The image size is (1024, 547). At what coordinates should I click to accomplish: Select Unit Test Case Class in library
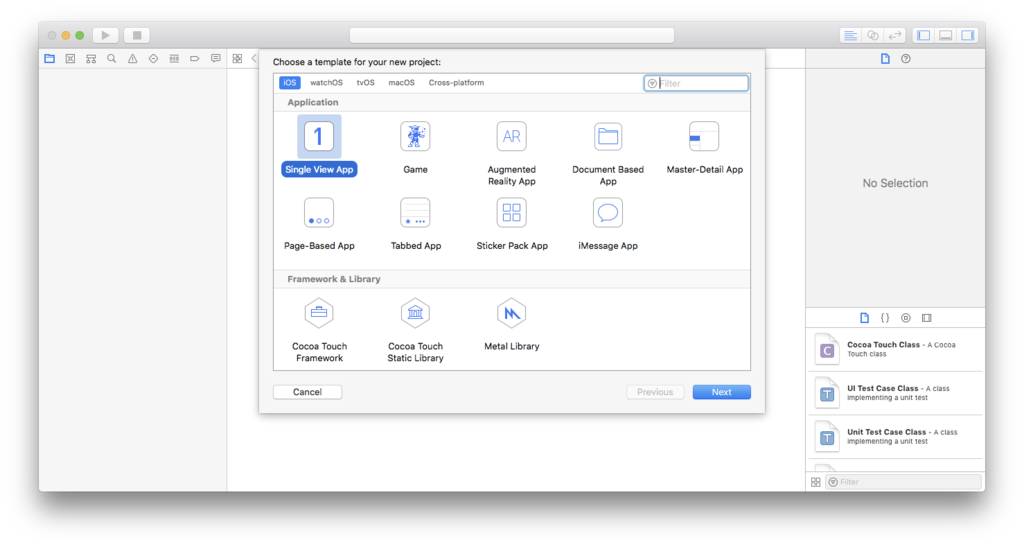click(x=895, y=437)
